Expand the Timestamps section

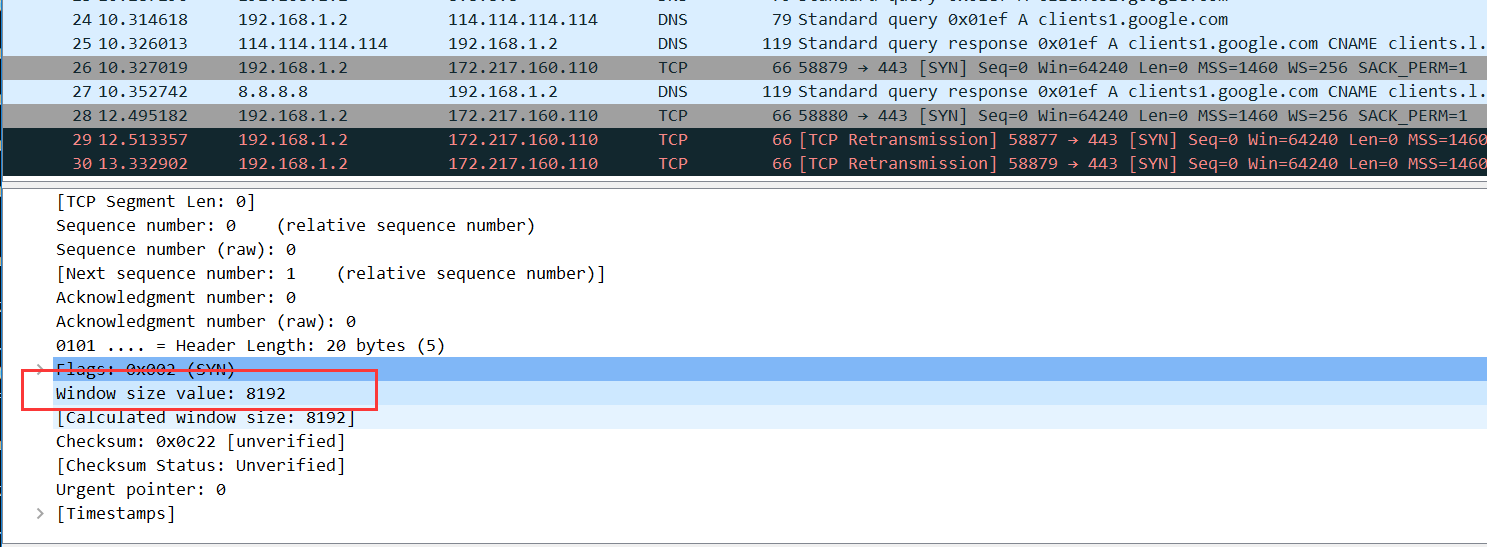click(x=40, y=514)
